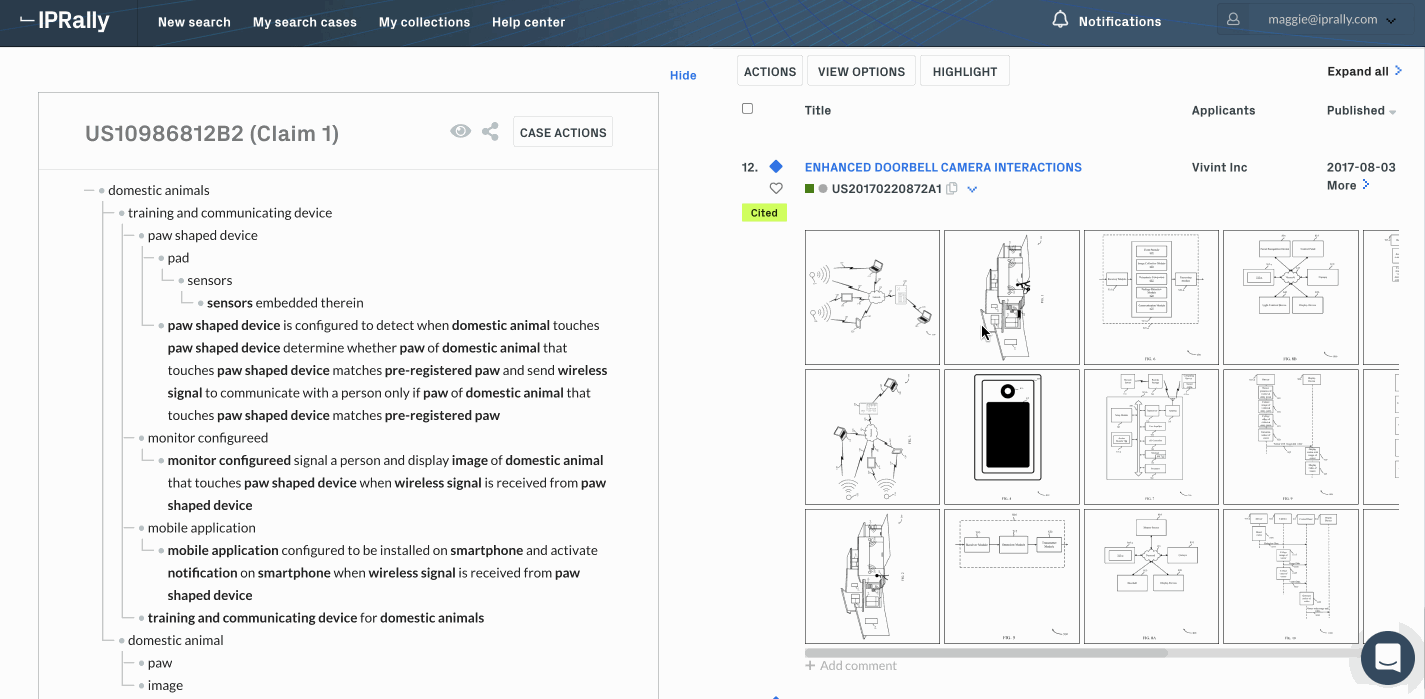Click the green status square next to US20170220872A1
1425x699 pixels.
tap(809, 187)
